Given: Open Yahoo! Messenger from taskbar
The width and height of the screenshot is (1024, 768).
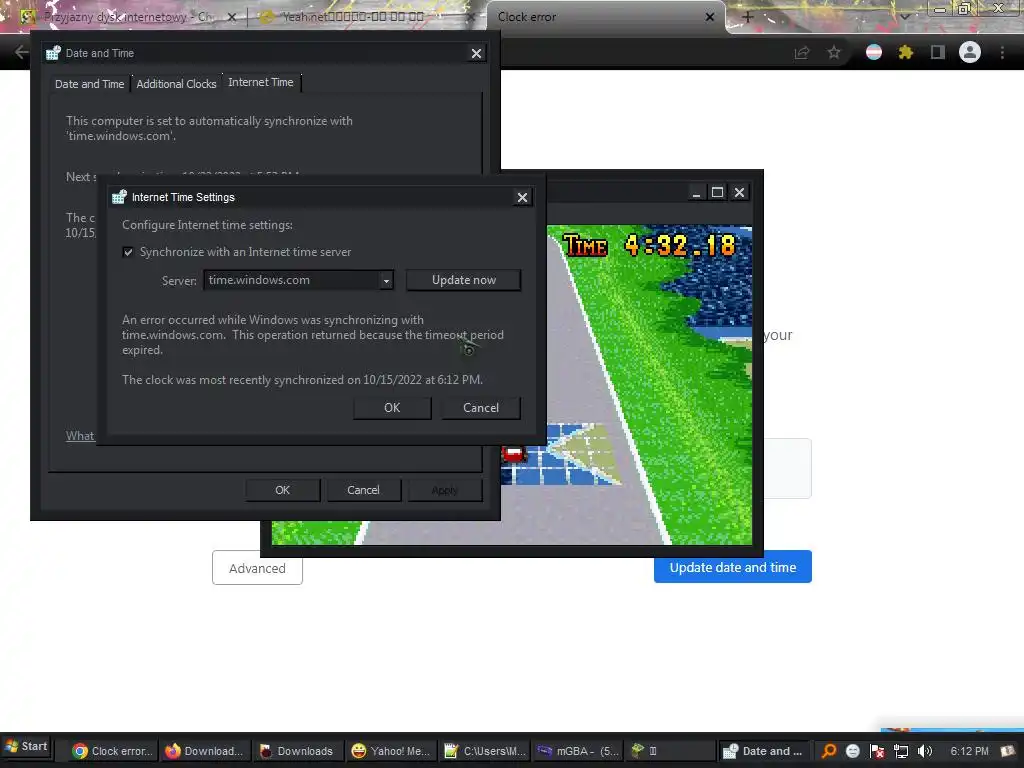Looking at the screenshot, I should 391,751.
